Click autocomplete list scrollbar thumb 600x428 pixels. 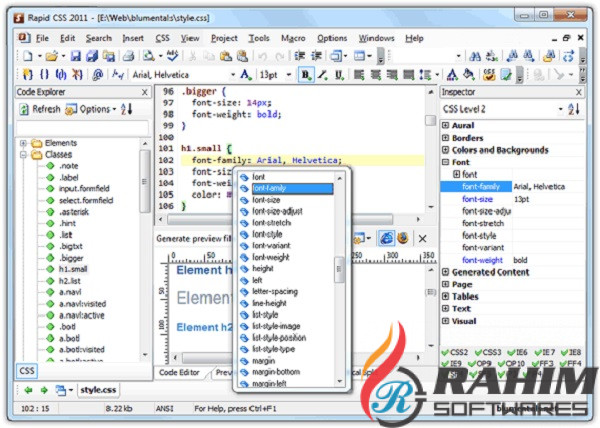339,269
